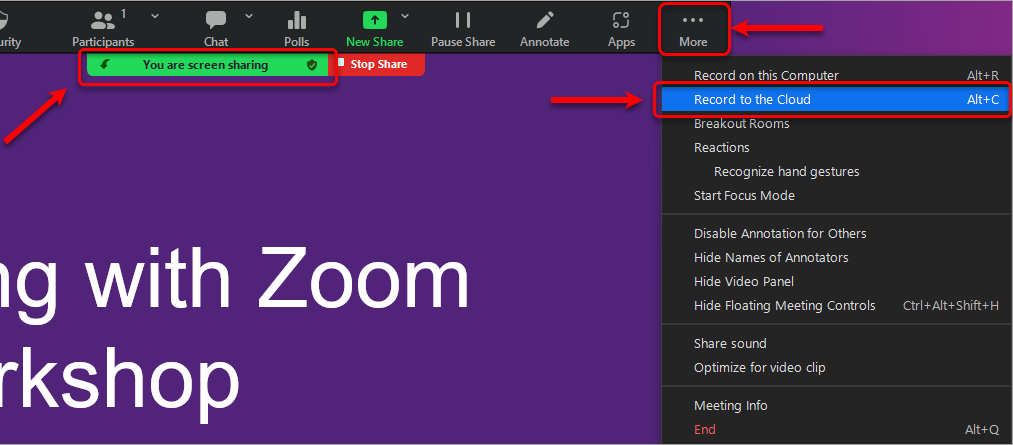
Task: Pause the screen share
Action: (x=463, y=30)
